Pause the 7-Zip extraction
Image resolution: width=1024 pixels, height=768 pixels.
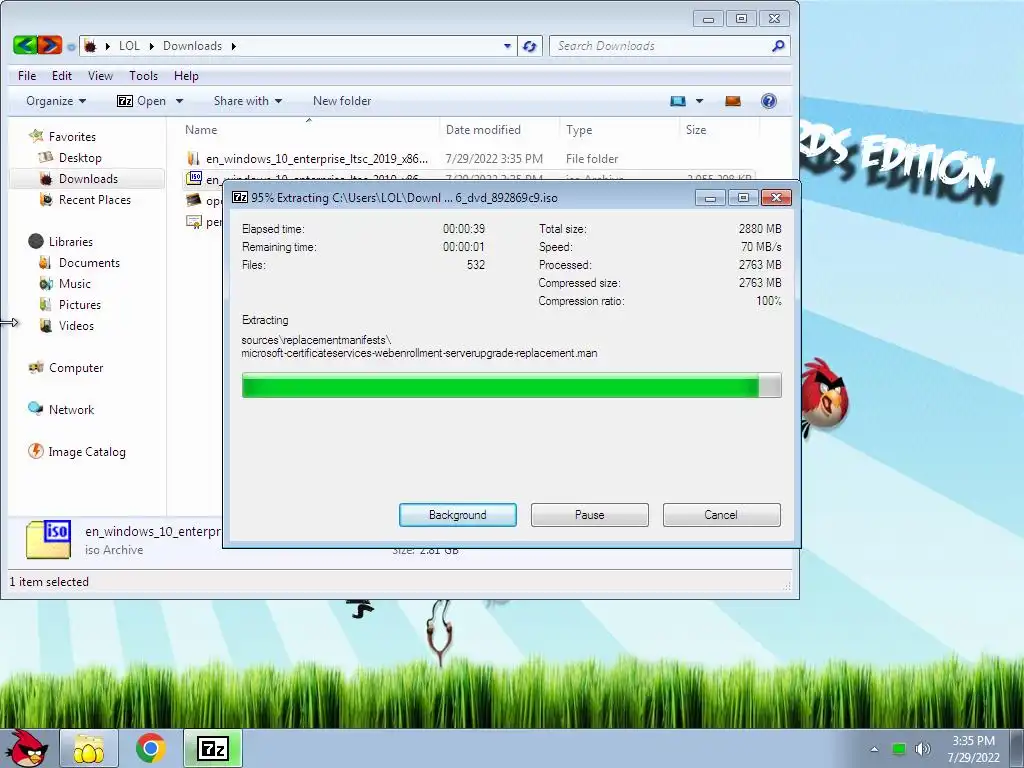[x=590, y=515]
